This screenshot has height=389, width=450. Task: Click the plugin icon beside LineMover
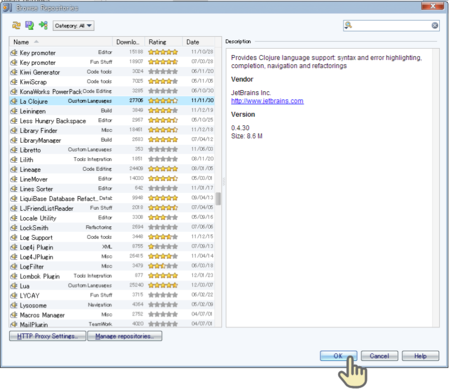point(14,179)
